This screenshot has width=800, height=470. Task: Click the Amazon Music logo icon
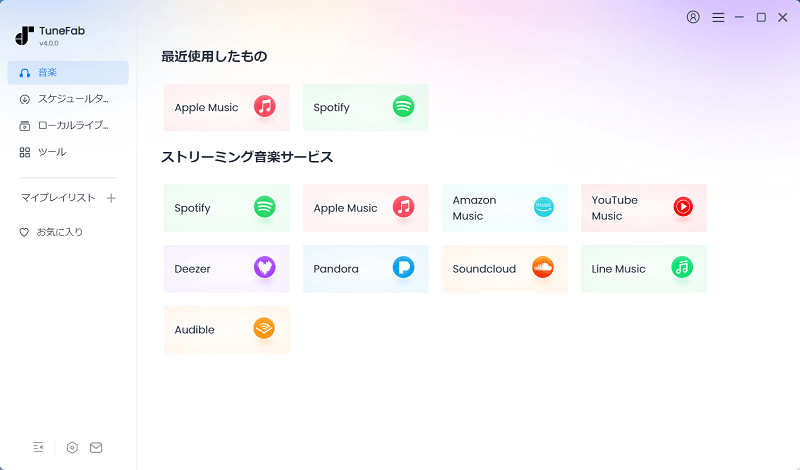point(543,207)
